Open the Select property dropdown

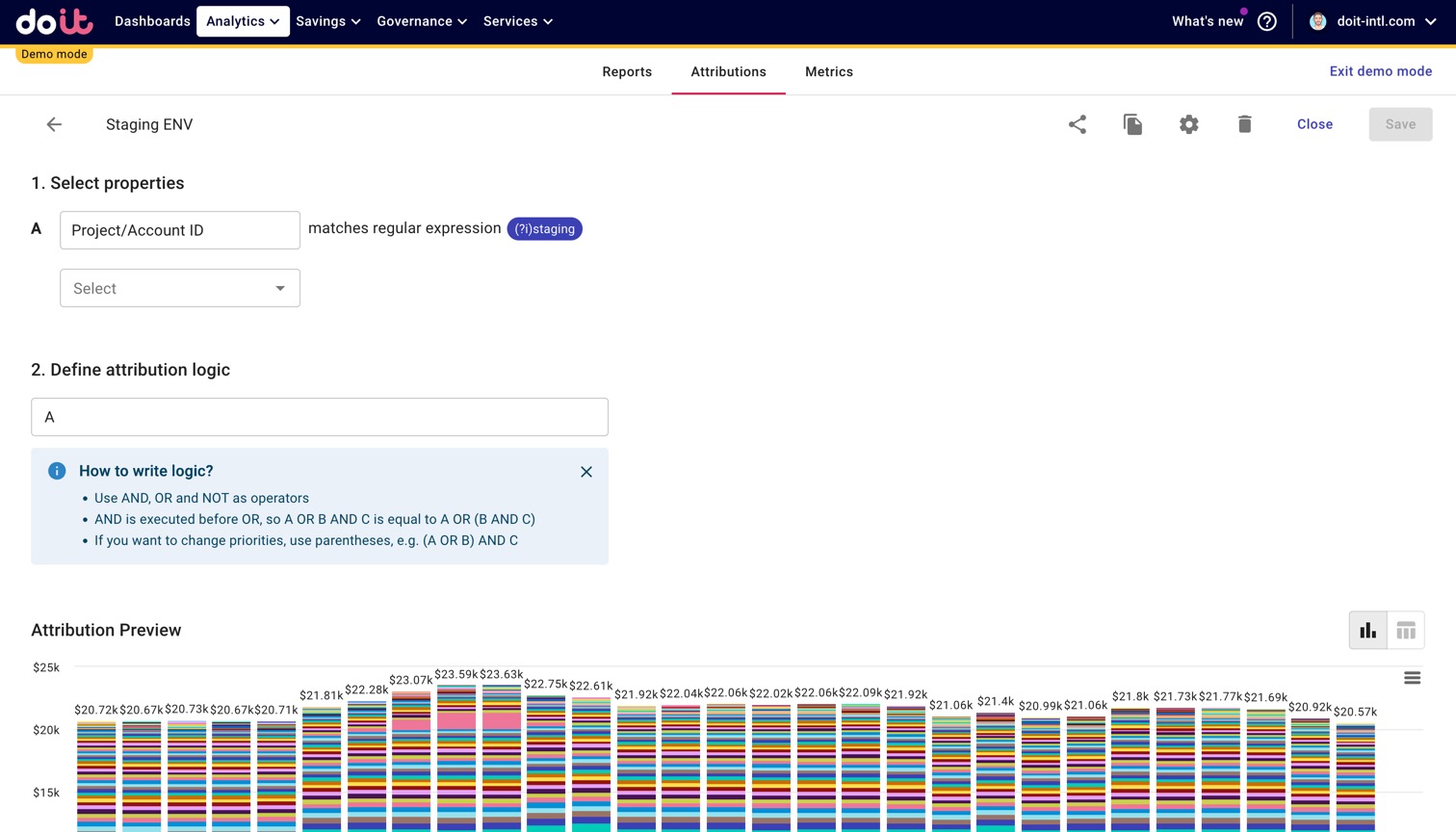coord(180,288)
